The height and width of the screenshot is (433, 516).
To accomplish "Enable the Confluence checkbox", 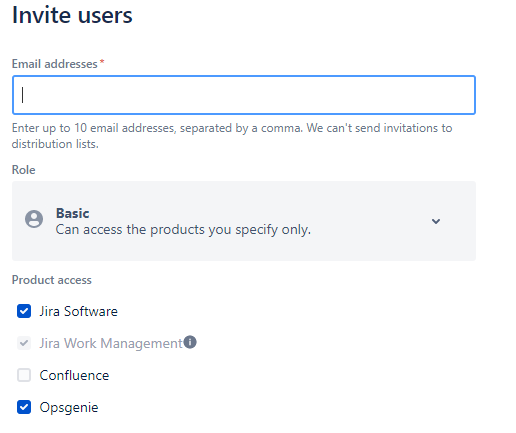I will (x=24, y=375).
